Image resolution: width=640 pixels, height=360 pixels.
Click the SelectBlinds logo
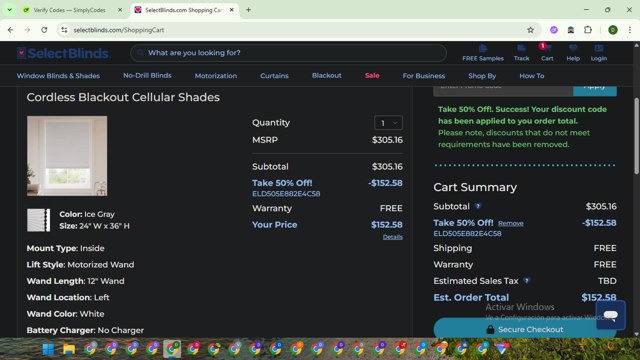click(x=63, y=53)
